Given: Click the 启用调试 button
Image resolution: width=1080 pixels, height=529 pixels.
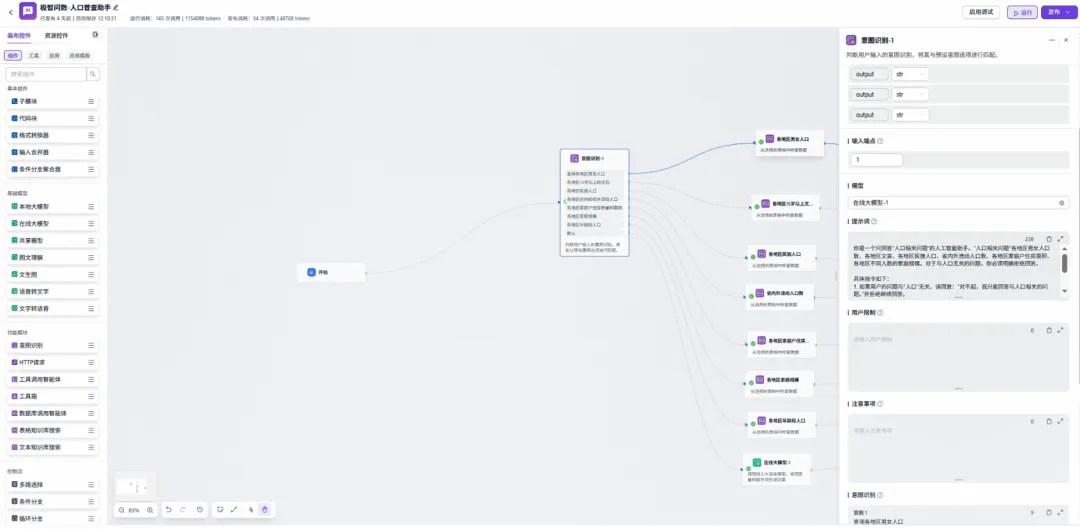Looking at the screenshot, I should (x=981, y=12).
